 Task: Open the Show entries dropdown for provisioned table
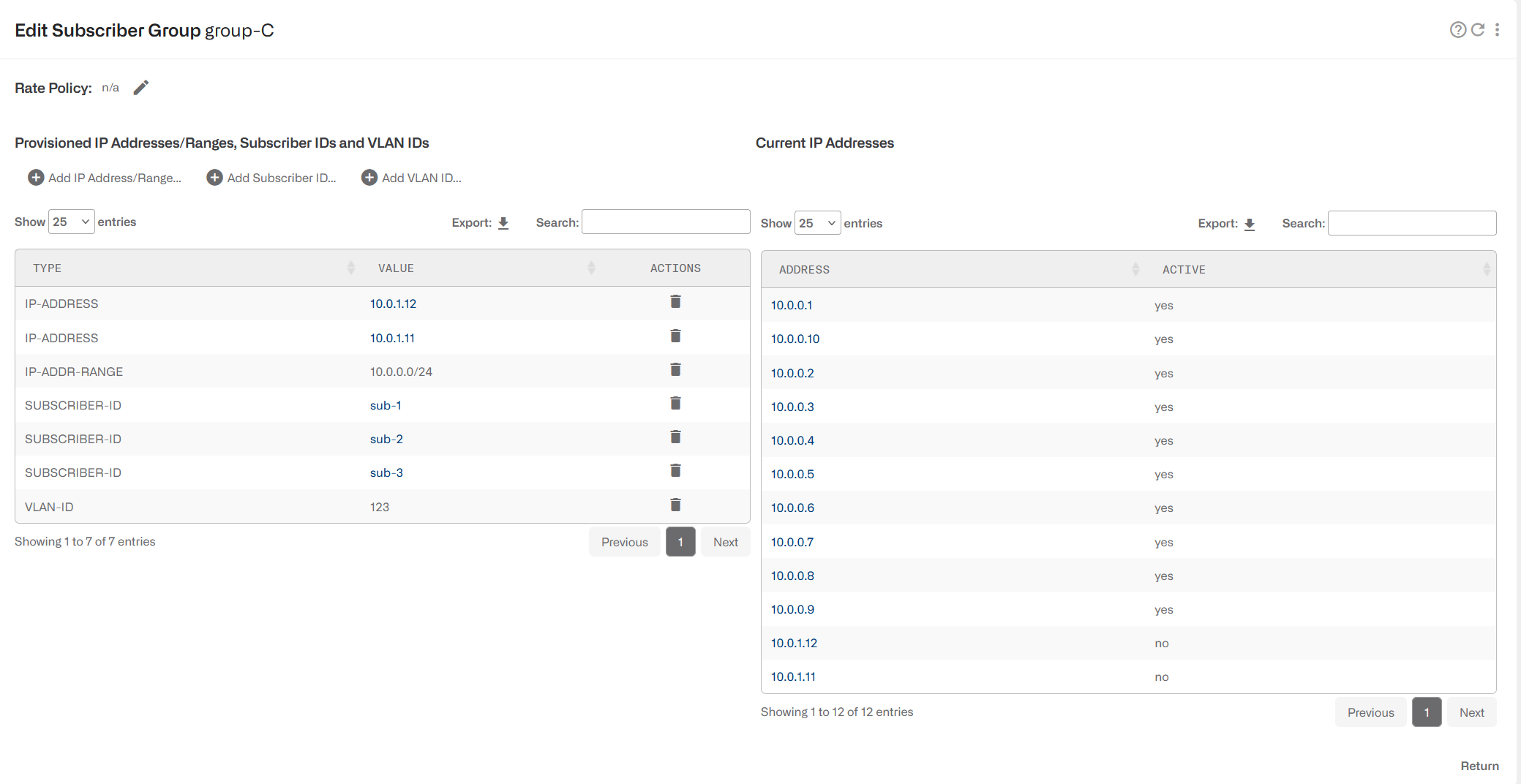pos(71,222)
